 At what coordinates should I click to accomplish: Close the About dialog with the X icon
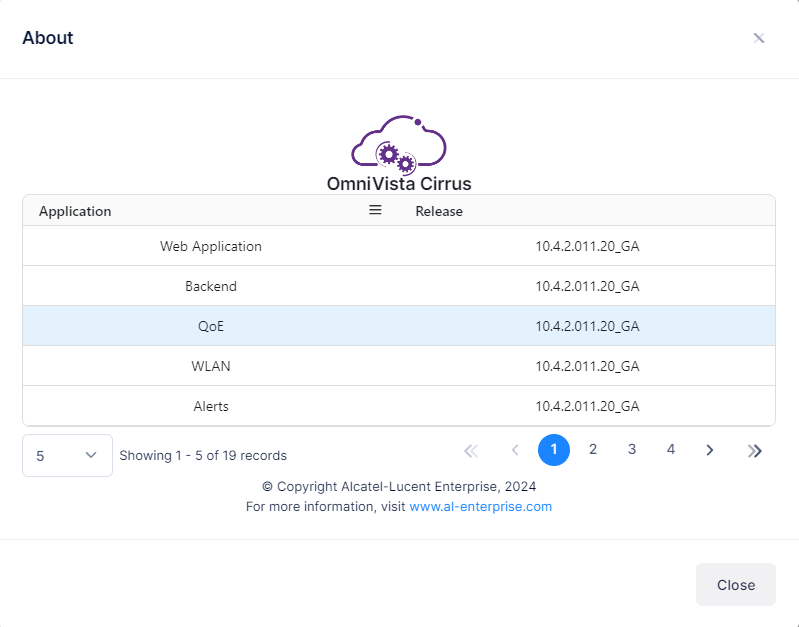(759, 38)
